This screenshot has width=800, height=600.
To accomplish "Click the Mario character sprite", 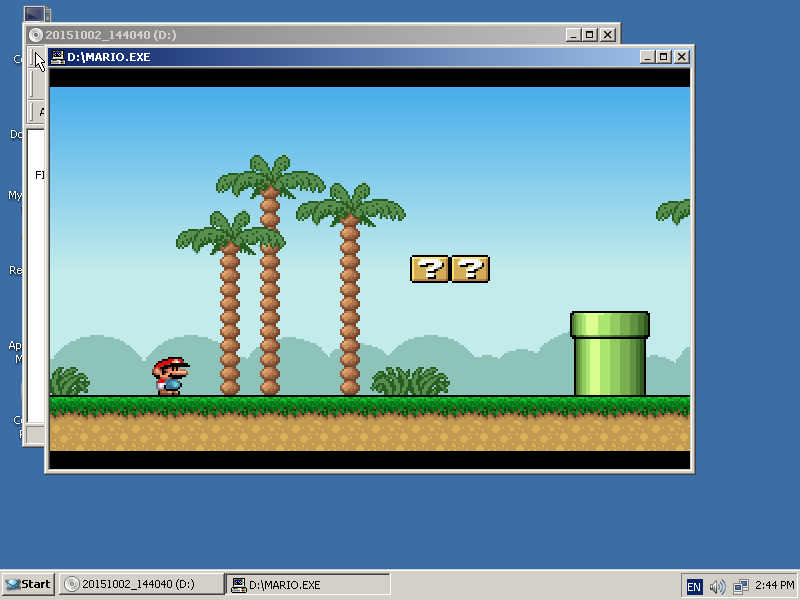I will (x=171, y=377).
